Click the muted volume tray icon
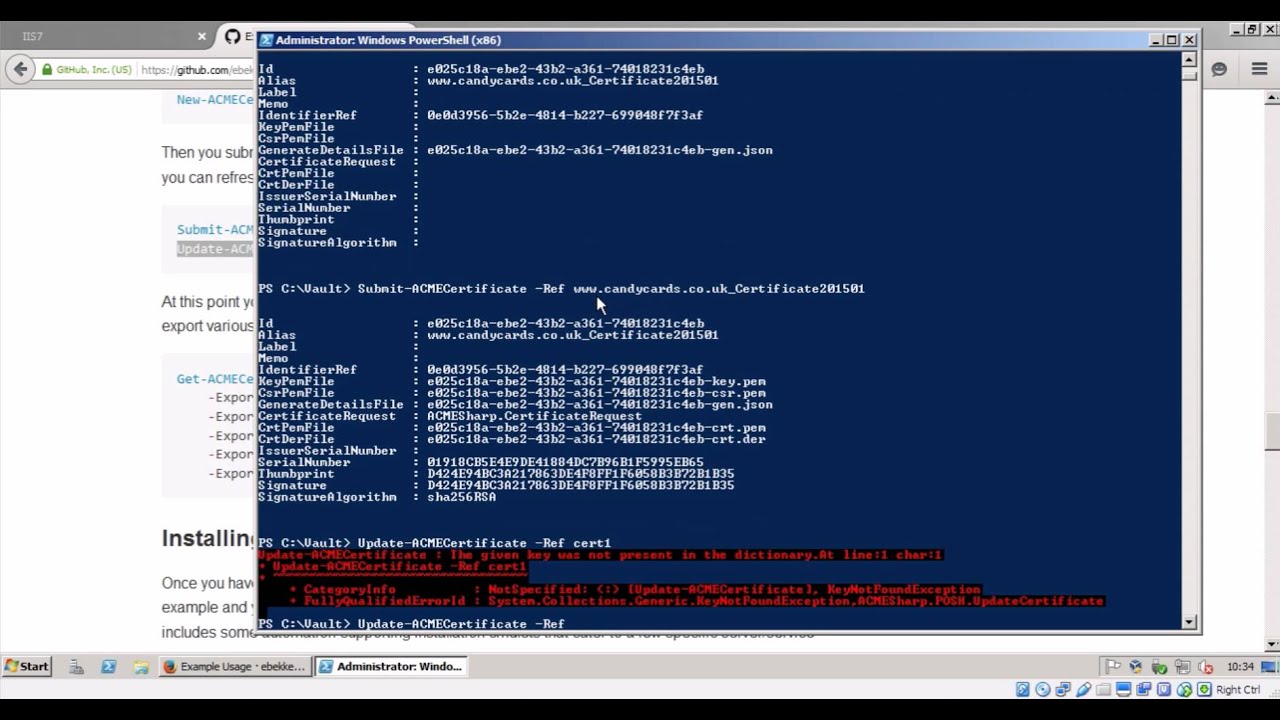The image size is (1280, 720). 1206,666
